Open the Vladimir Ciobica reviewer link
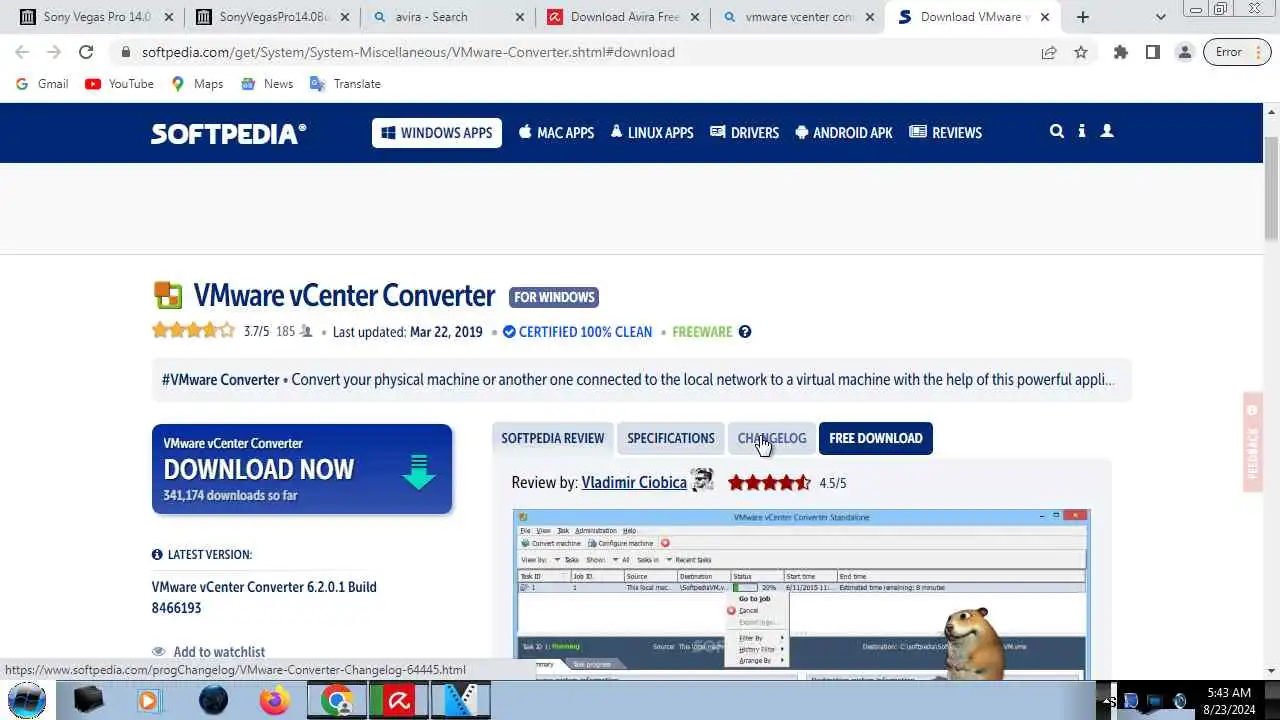The height and width of the screenshot is (720, 1280). click(x=634, y=483)
